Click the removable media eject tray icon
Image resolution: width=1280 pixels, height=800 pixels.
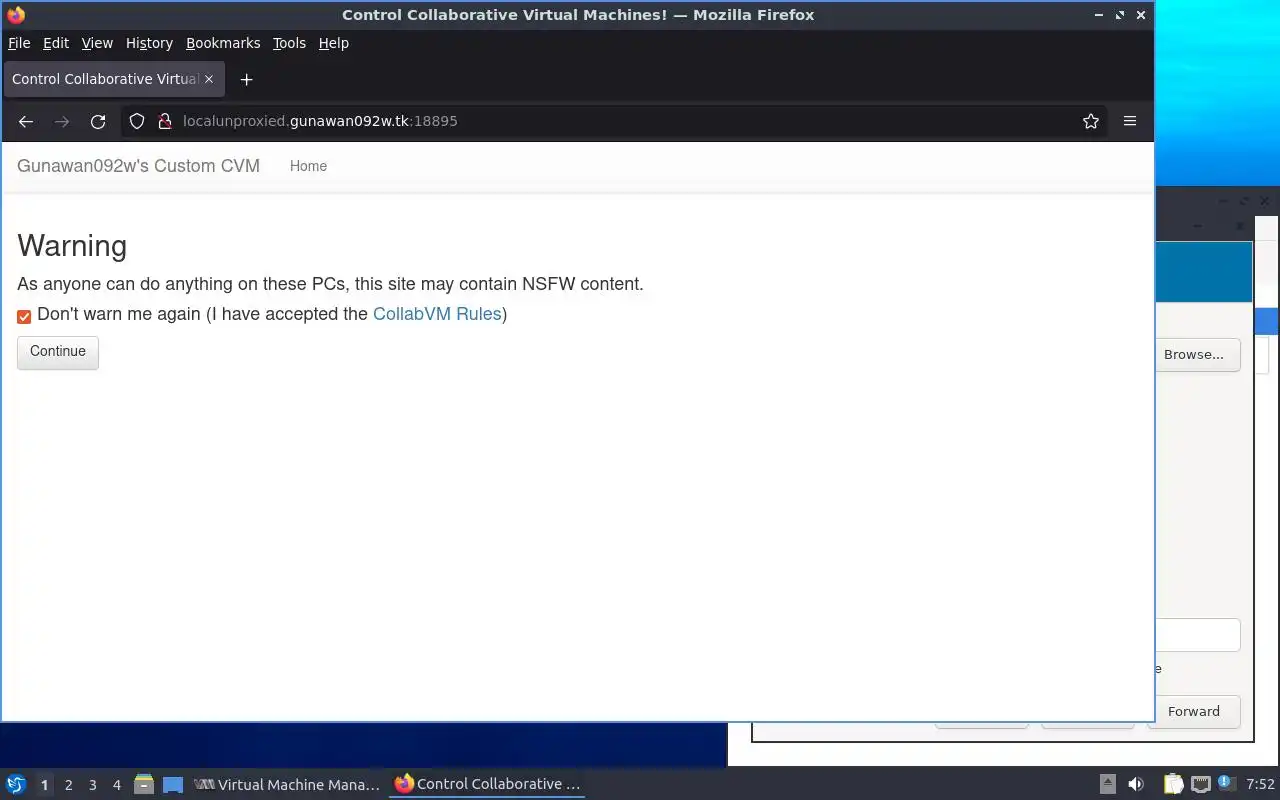1108,785
